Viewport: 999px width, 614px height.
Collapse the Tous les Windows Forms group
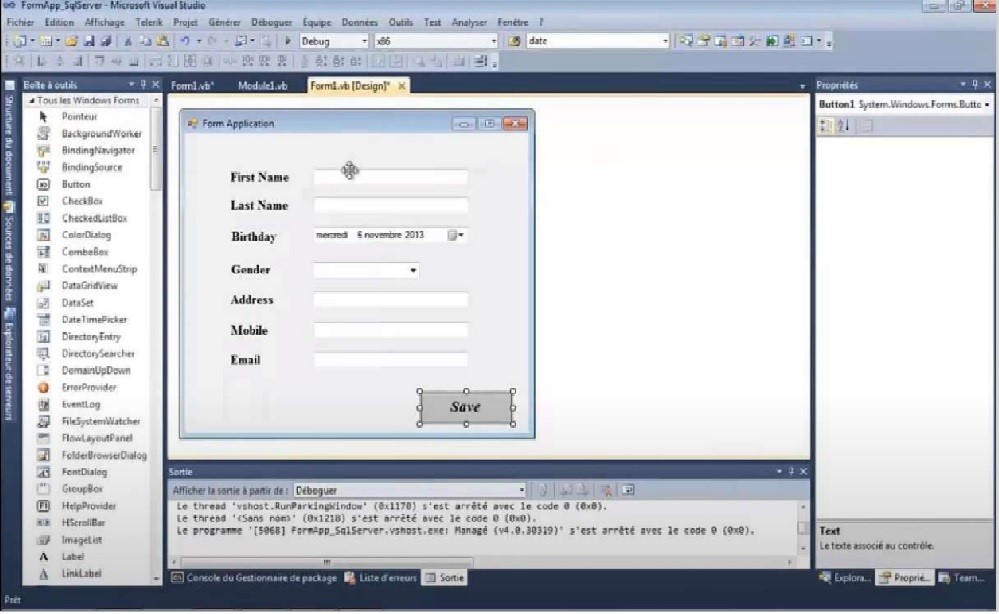click(x=31, y=101)
